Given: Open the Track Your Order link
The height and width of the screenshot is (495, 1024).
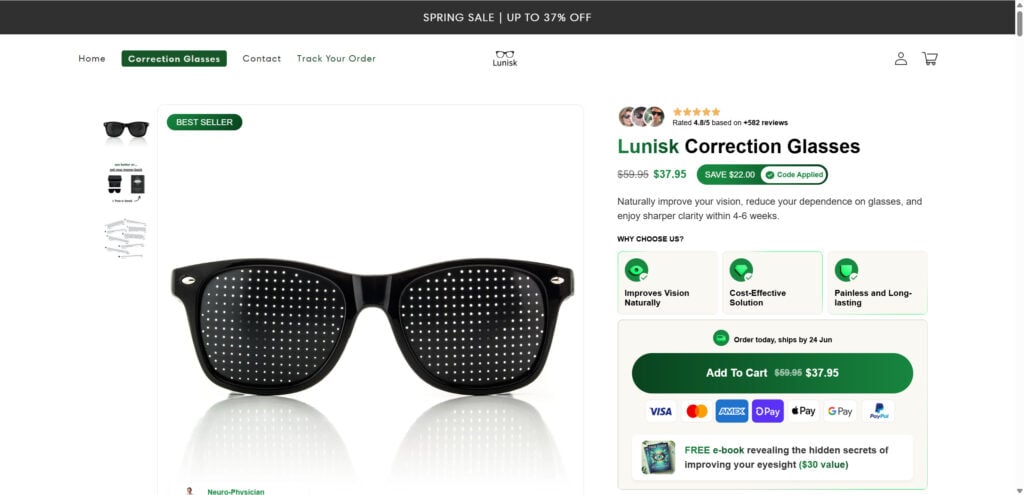Looking at the screenshot, I should point(336,59).
